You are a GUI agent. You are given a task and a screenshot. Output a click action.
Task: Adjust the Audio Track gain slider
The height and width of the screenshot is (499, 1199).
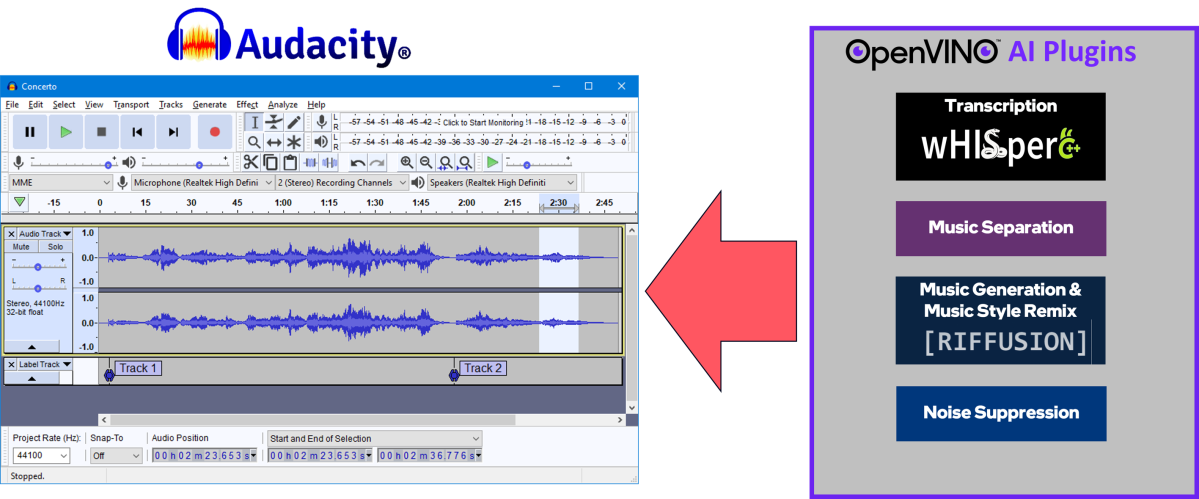point(38,266)
